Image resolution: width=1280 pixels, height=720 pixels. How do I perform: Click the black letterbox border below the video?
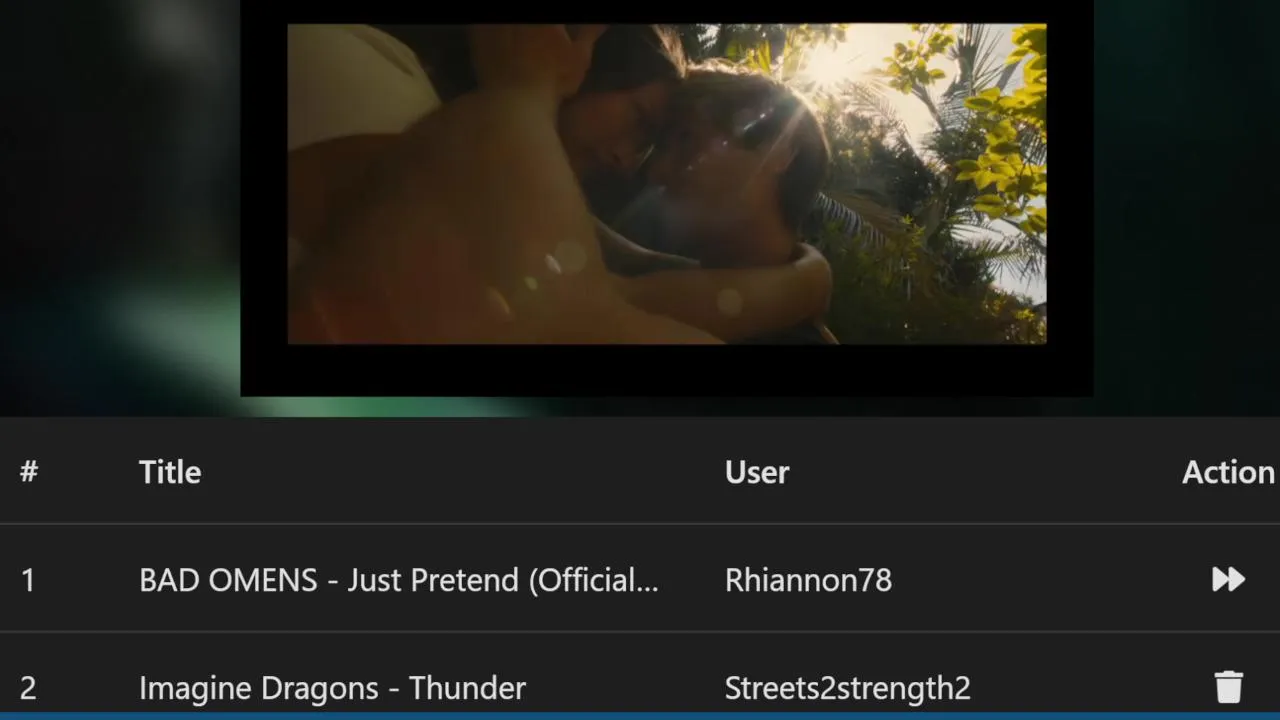point(666,370)
